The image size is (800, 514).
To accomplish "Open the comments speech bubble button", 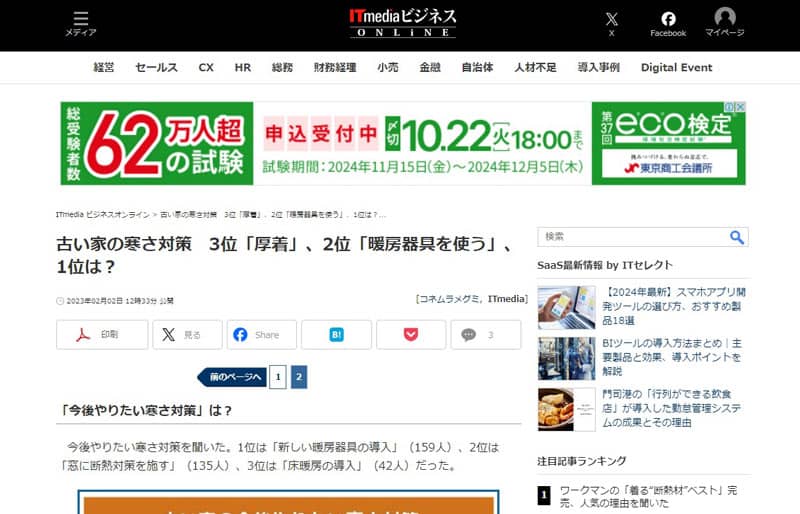I will [x=485, y=335].
